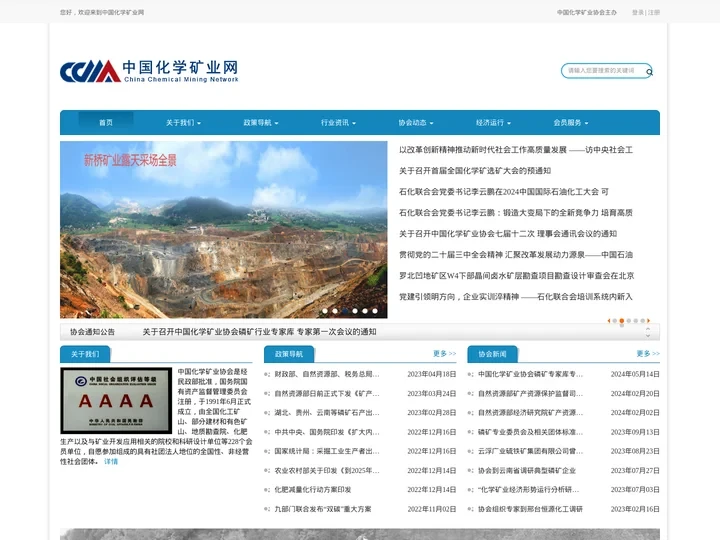Screen dimensions: 720x540
Task: Open policy item 财政部、自然资源部、税务总局
Action: [x=327, y=374]
